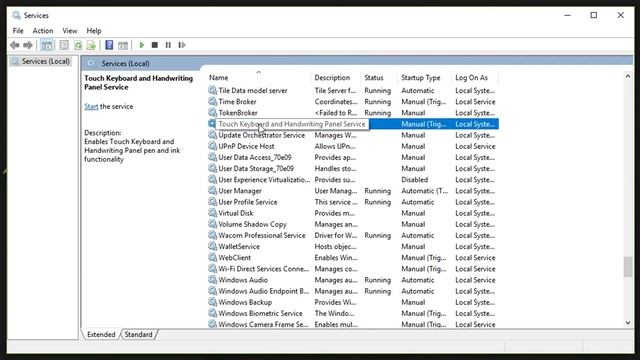This screenshot has height=360, width=640.
Task: Click the Back arrow in toolbar
Action: click(15, 45)
